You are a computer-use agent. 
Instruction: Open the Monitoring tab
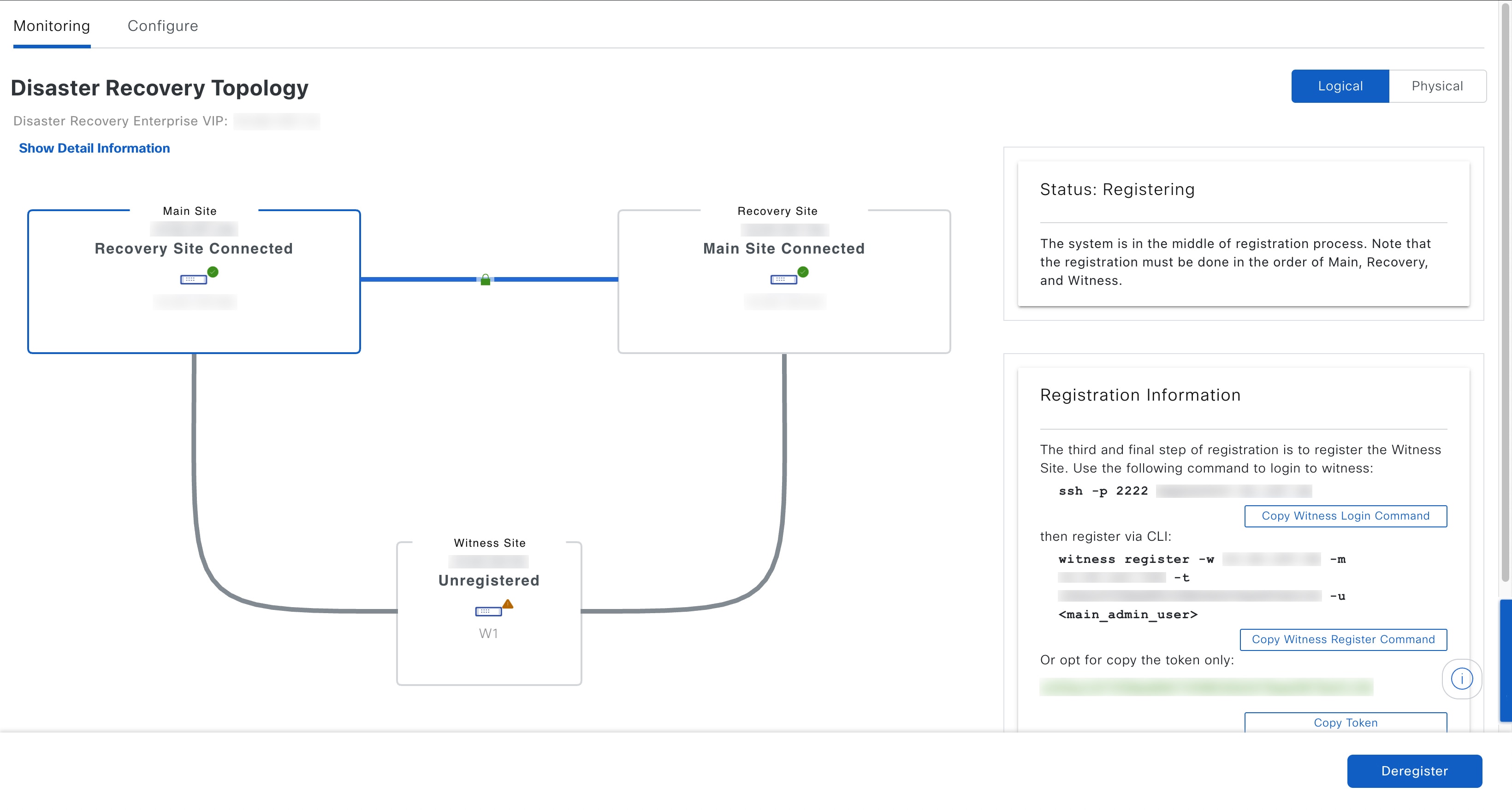[52, 26]
